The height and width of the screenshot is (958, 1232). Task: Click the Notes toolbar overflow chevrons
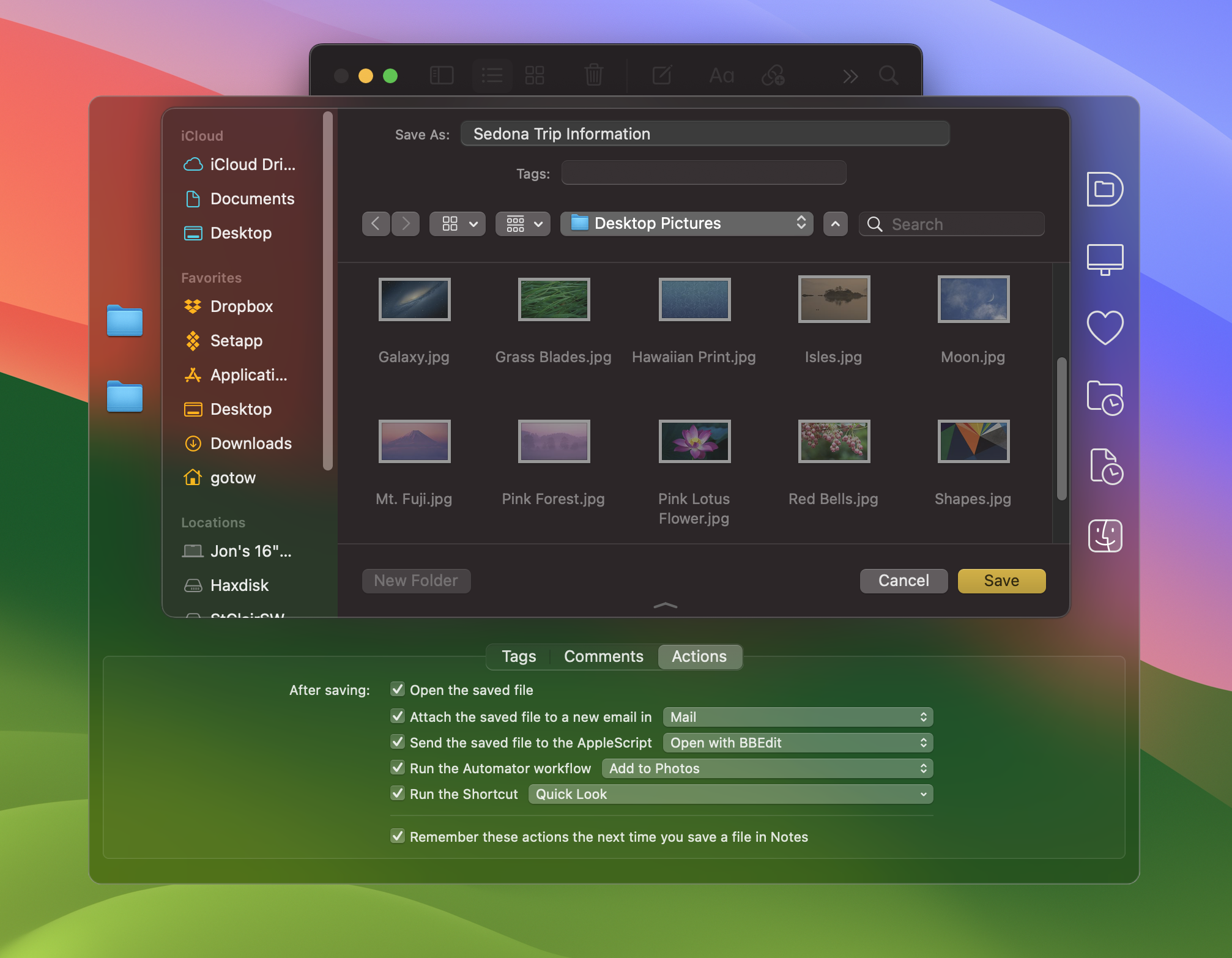pos(850,76)
